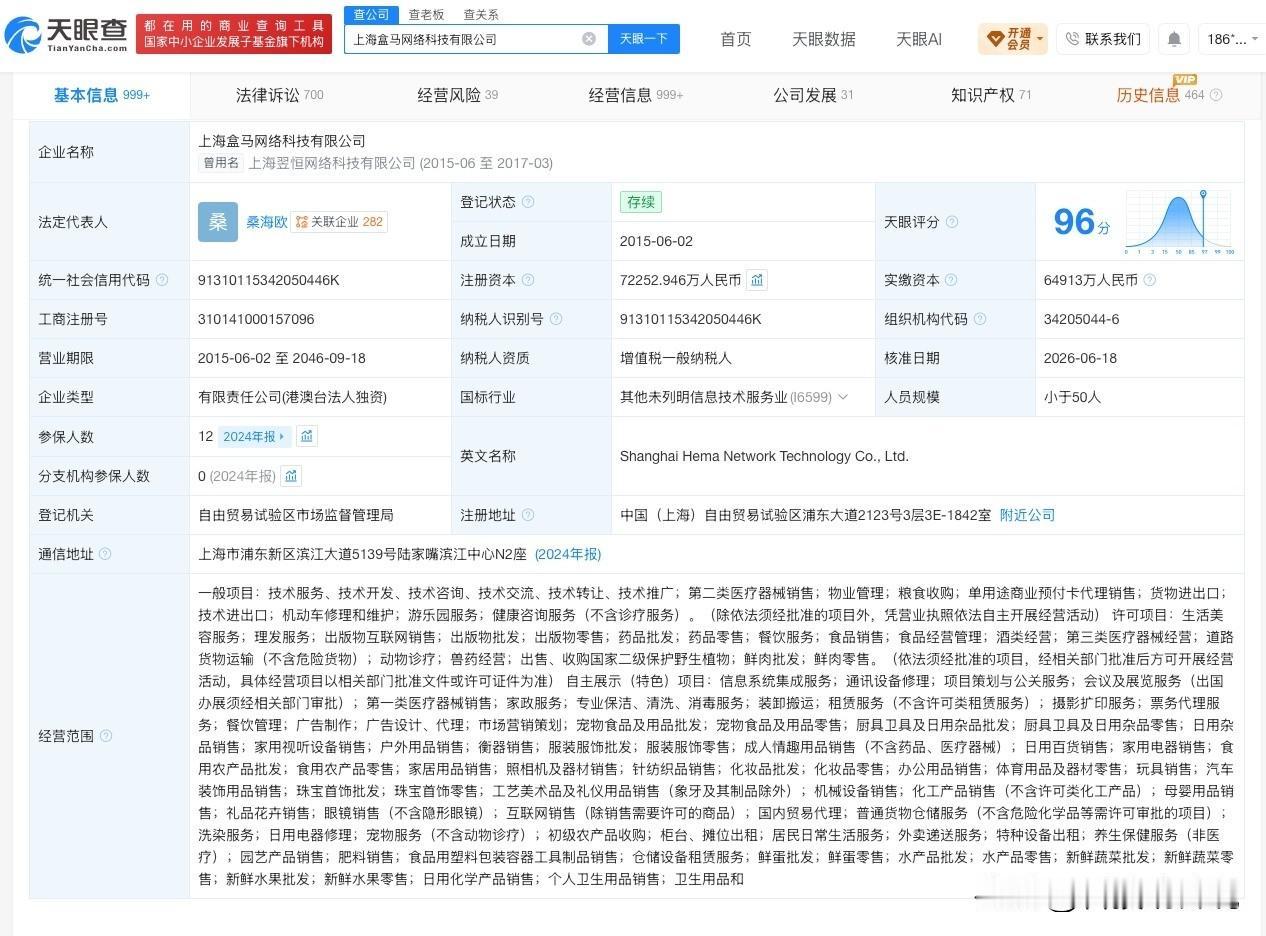Image resolution: width=1266 pixels, height=936 pixels.
Task: Click the 桑 avatar tile
Action: pos(218,222)
